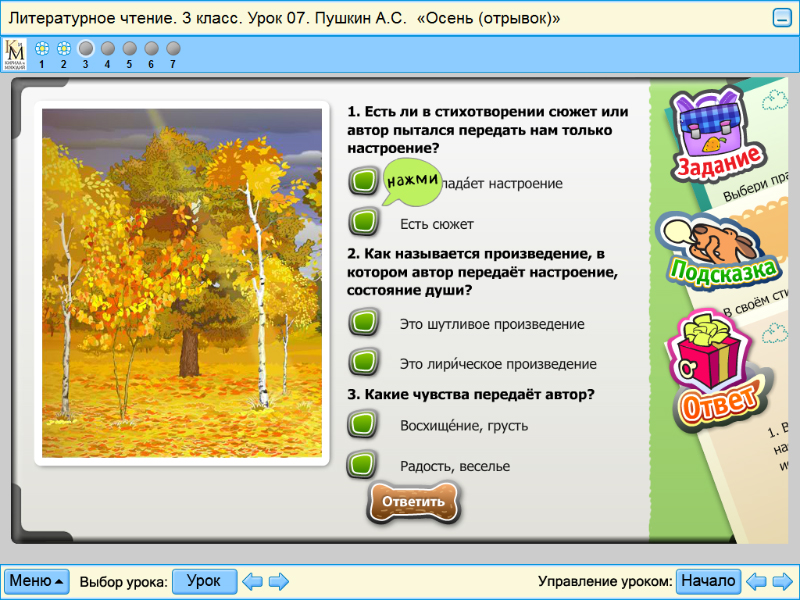Screen dimensions: 800x600
Task: Open the Меню dropdown
Action: point(34,580)
